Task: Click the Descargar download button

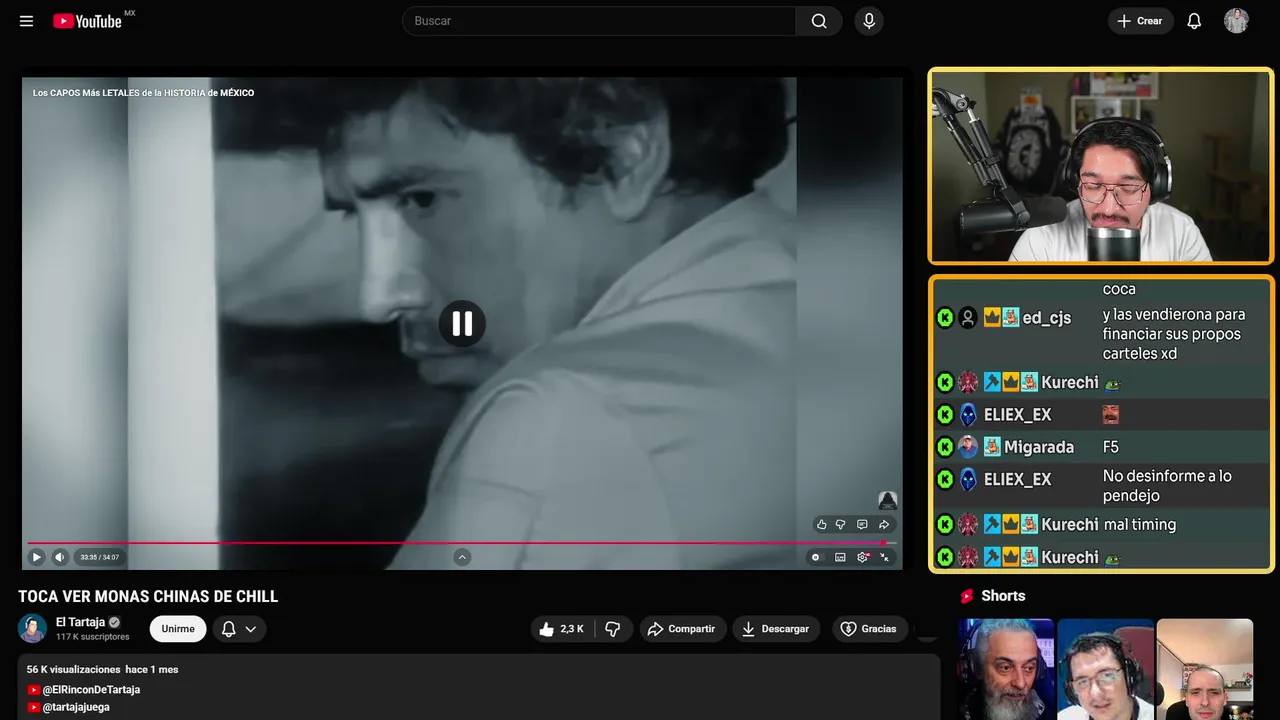Action: [776, 629]
